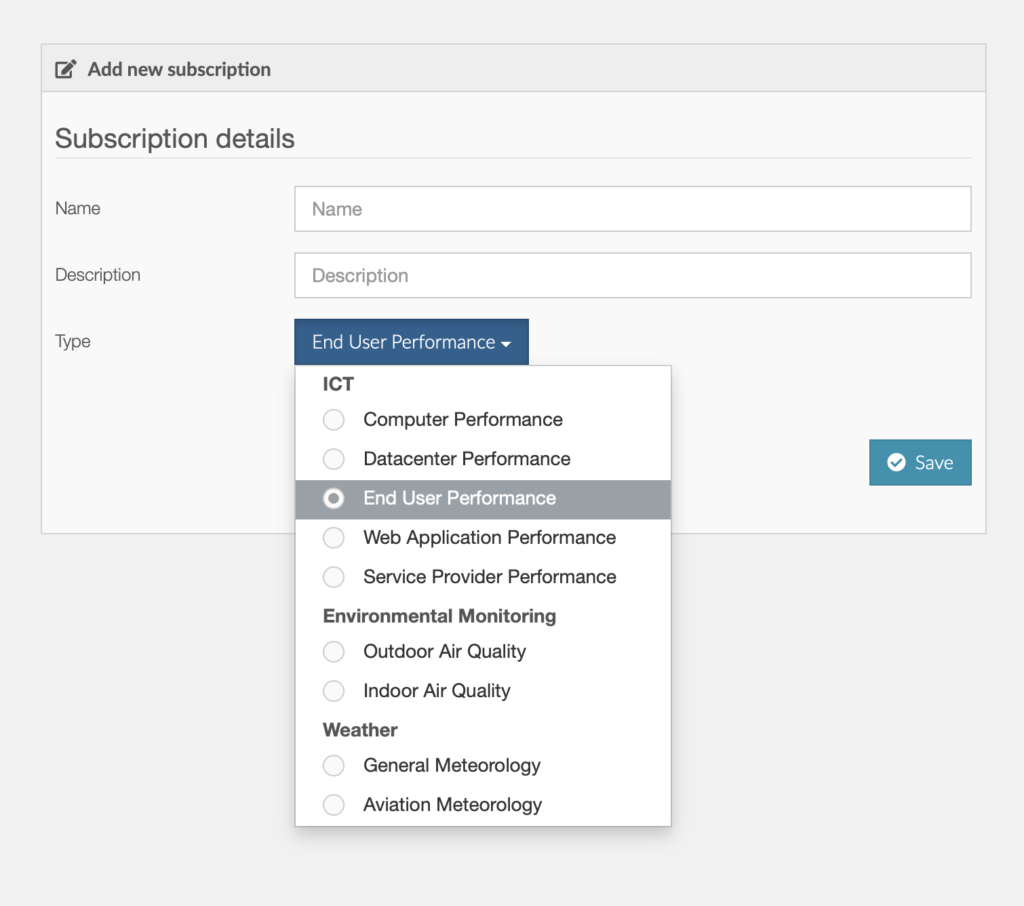Select the Computer Performance radio option
This screenshot has height=906, width=1024.
483,419
